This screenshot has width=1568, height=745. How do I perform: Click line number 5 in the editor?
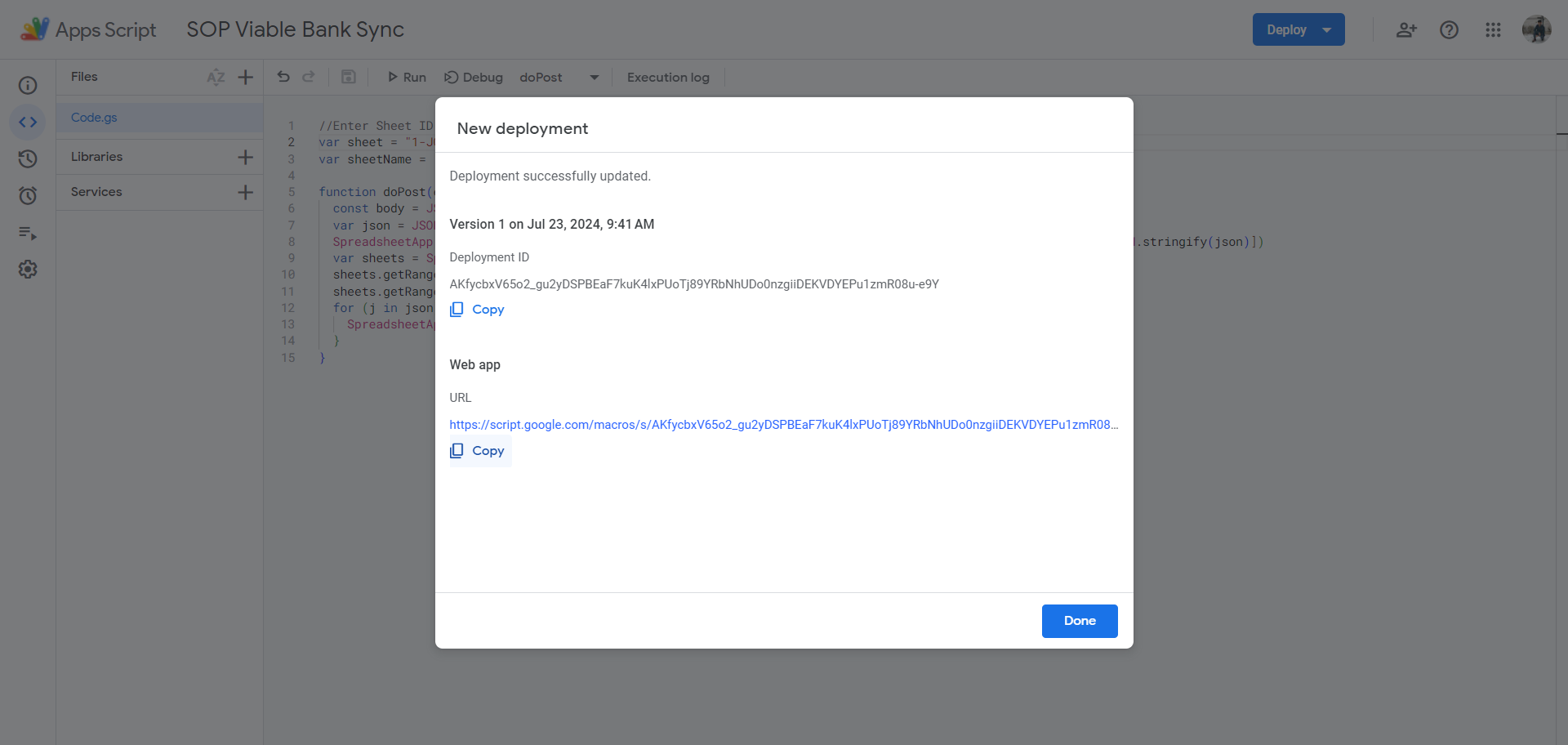291,192
